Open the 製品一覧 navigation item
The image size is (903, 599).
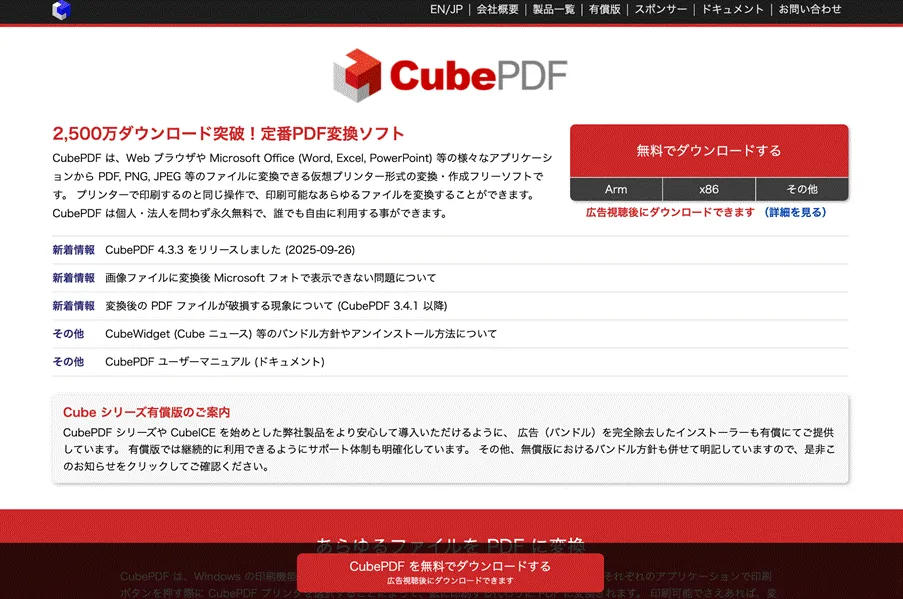pos(553,9)
